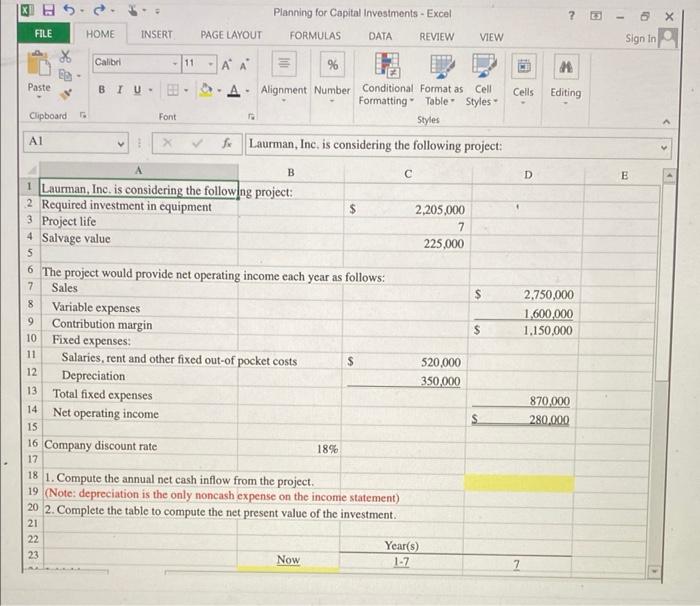Click the Select All corner triangle
This screenshot has height=606, width=700.
coord(31,170)
